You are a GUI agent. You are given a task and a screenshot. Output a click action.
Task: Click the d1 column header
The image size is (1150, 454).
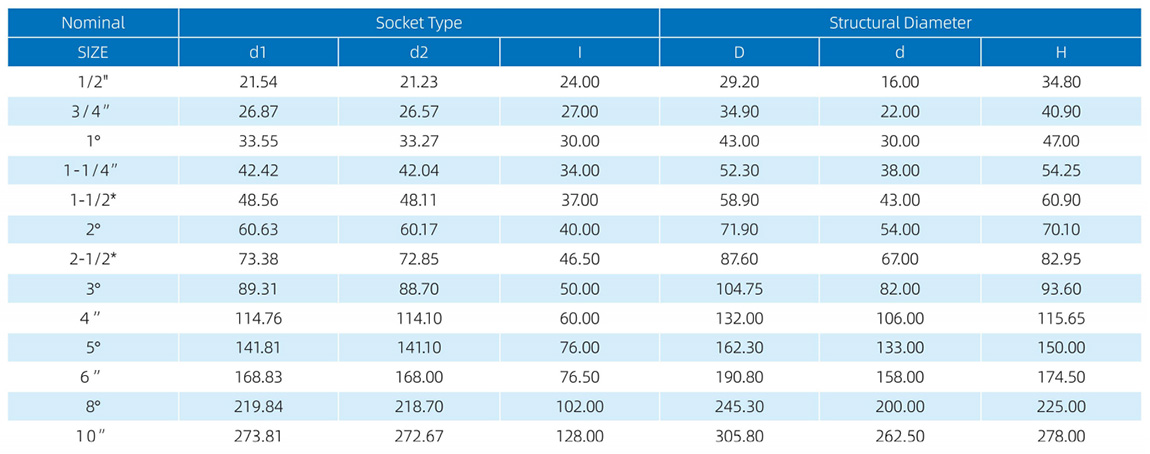coord(258,52)
